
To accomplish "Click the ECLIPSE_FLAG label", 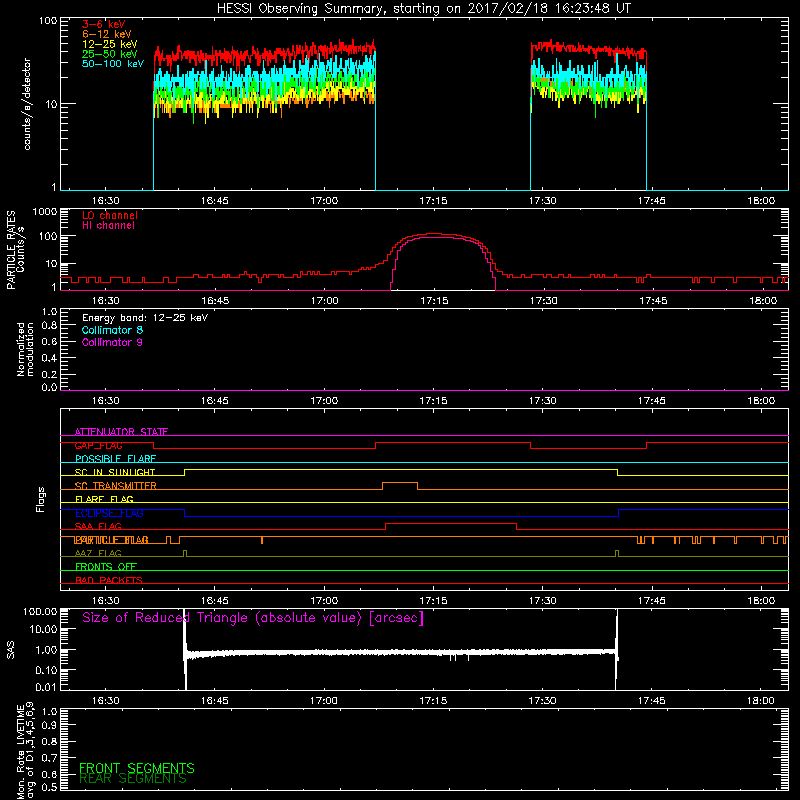I will click(109, 513).
